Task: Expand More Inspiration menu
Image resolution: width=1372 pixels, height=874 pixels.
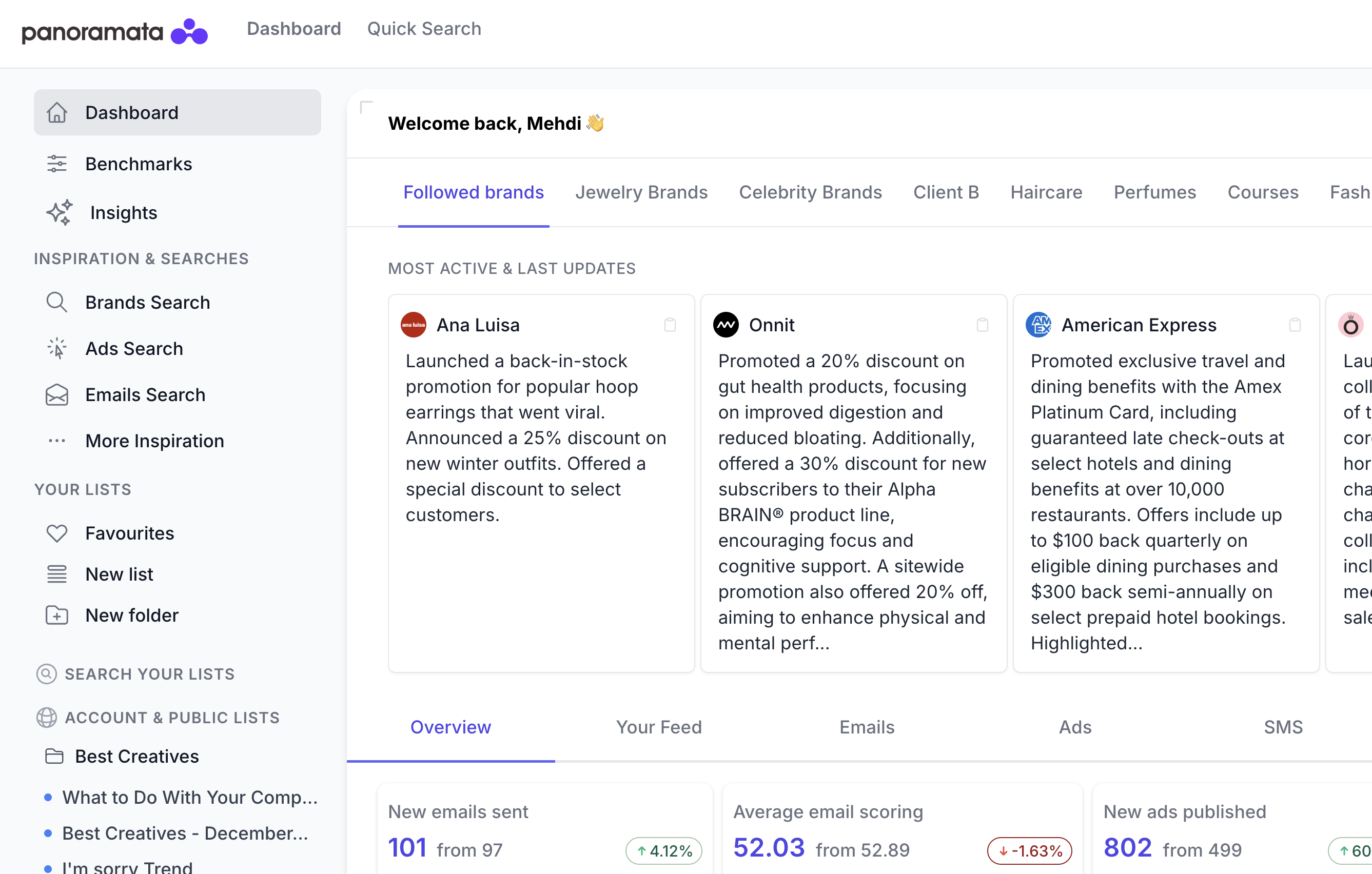Action: pyautogui.click(x=154, y=441)
